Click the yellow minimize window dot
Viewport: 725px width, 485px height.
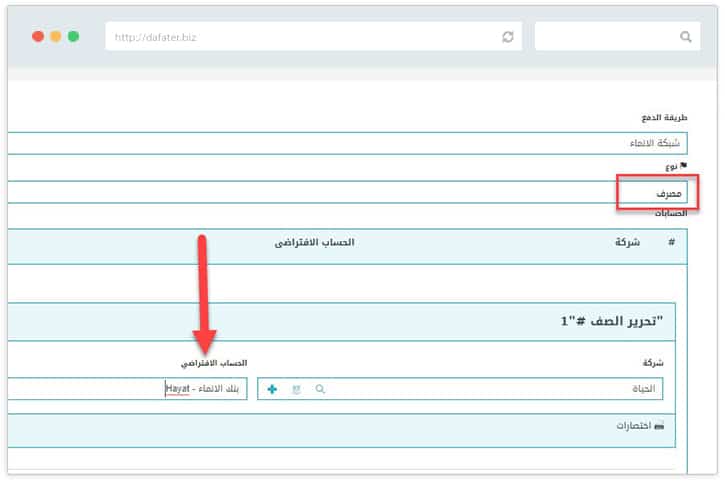click(56, 36)
